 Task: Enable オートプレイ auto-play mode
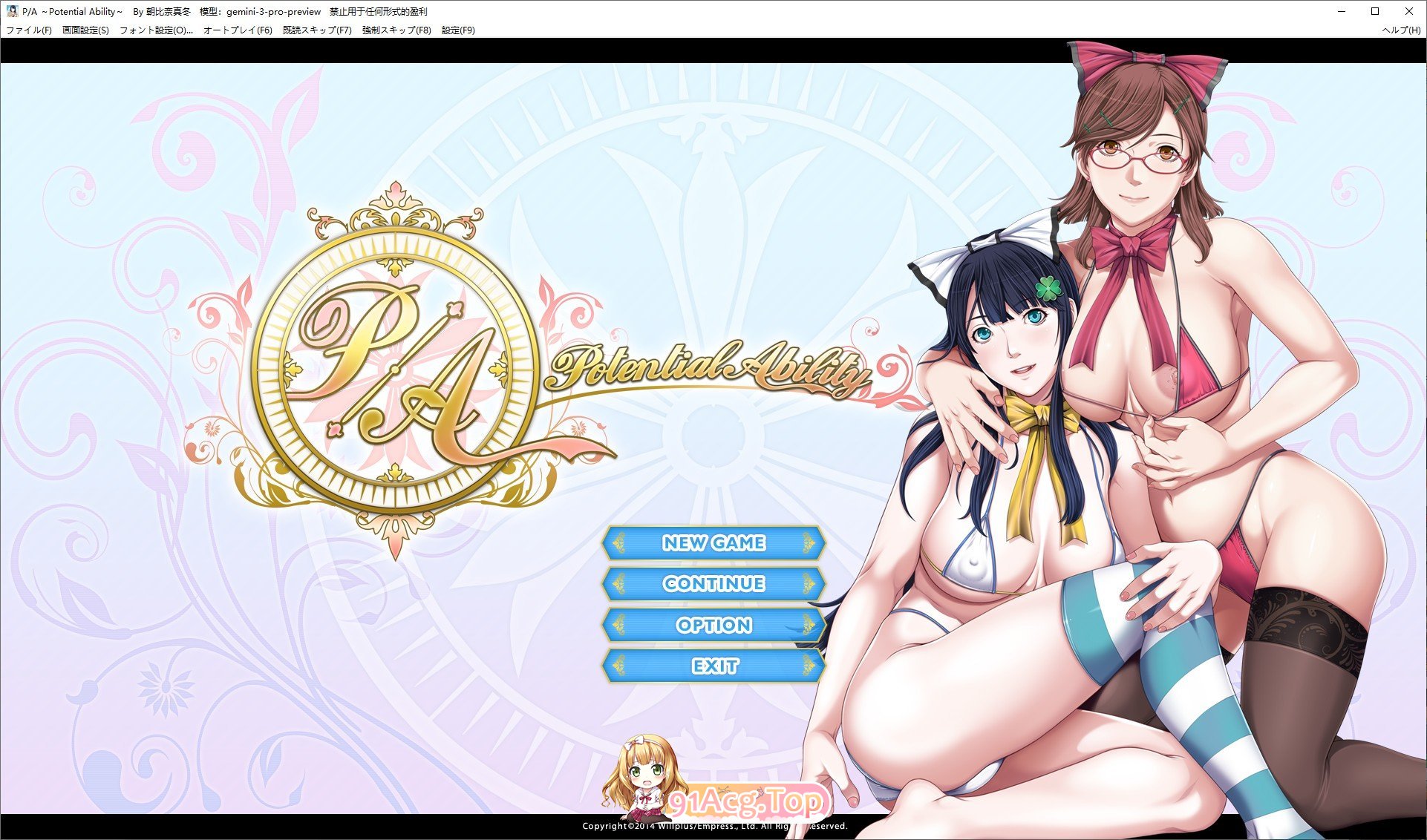(x=237, y=30)
